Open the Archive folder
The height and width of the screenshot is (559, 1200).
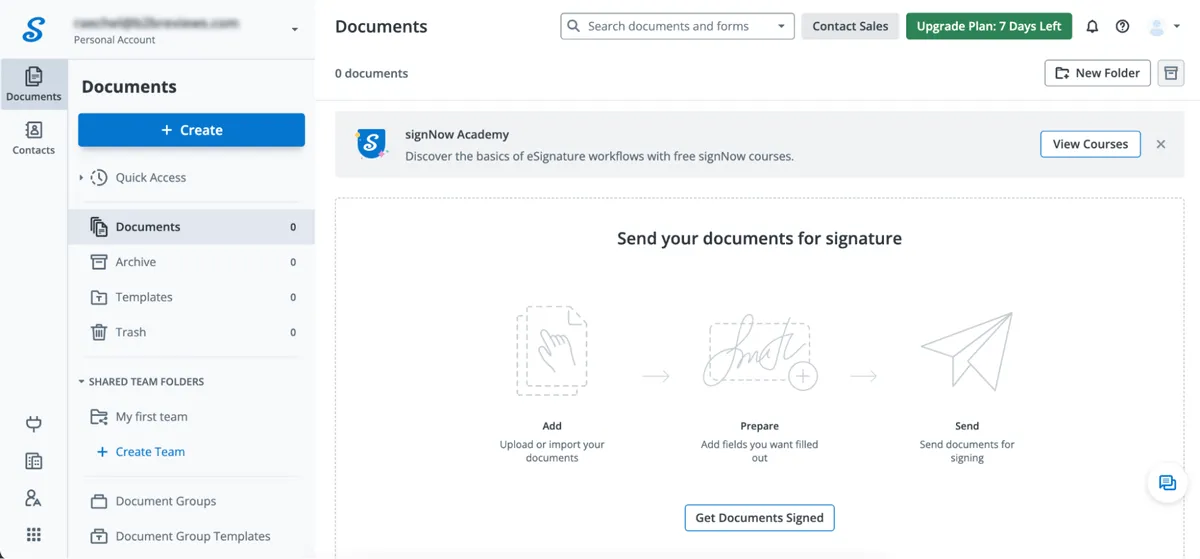[191, 262]
